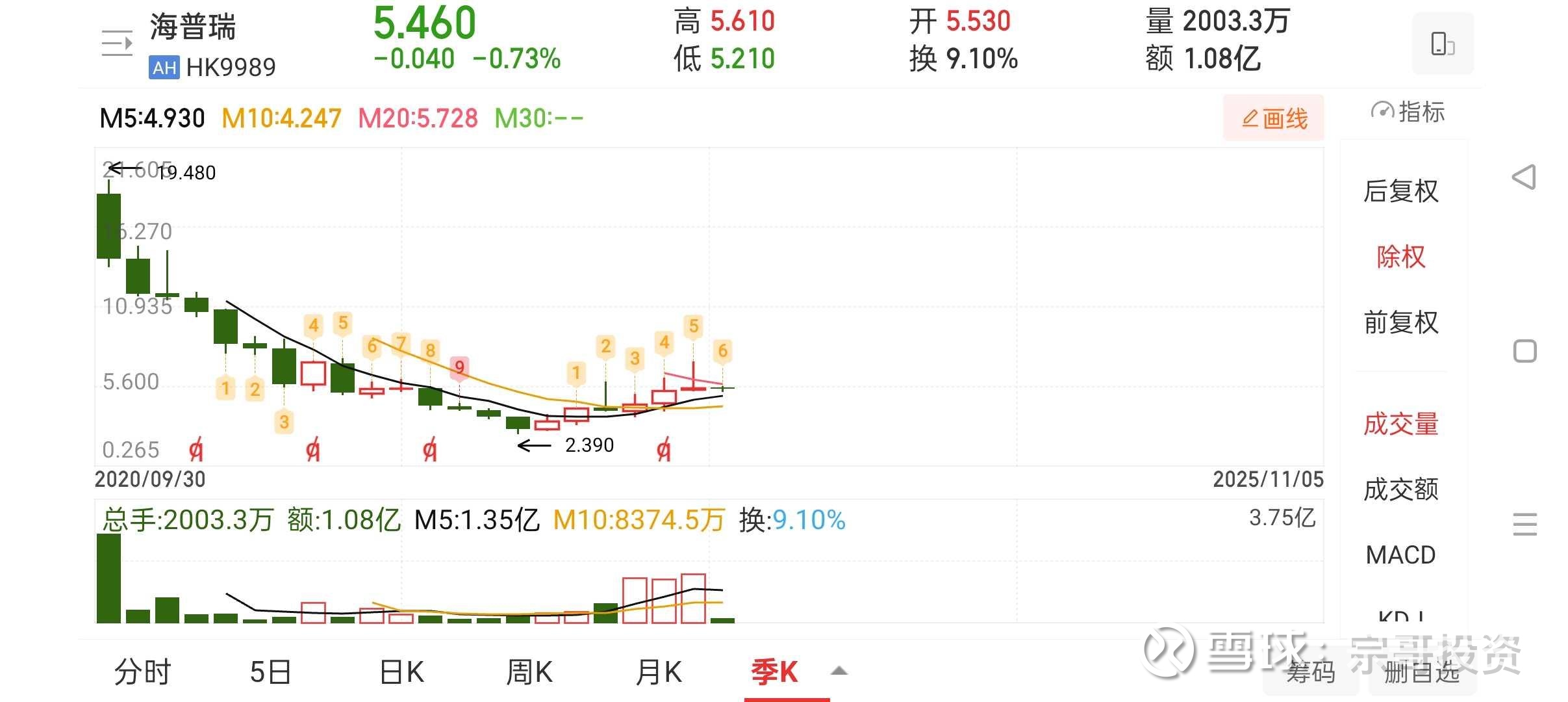
Task: Click the AH badge next to HK9989
Action: [x=164, y=67]
